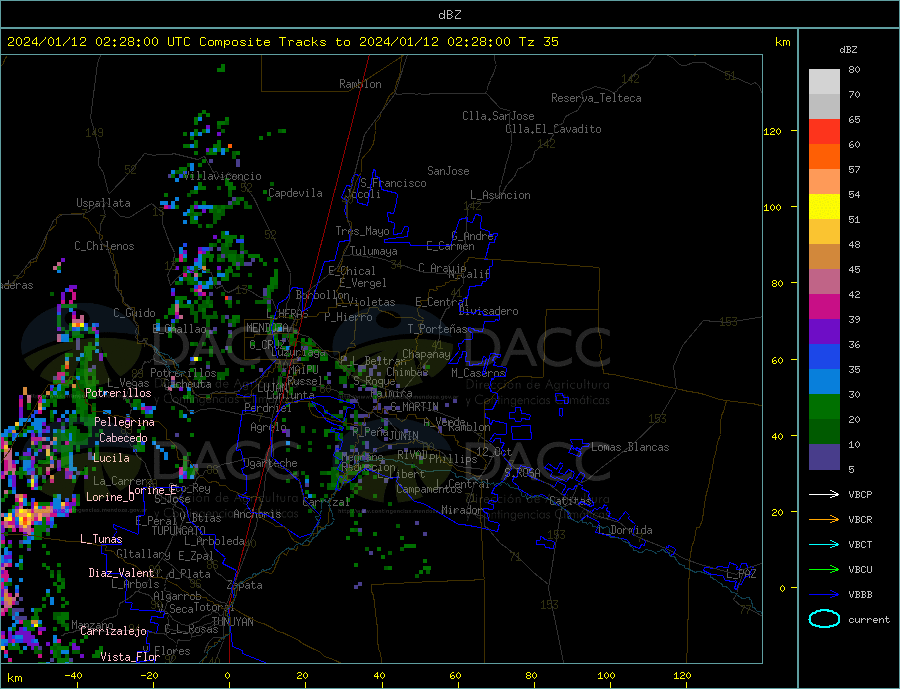The height and width of the screenshot is (689, 900).
Task: Select the bright yellow swatch in dBZ scale
Action: click(x=824, y=207)
